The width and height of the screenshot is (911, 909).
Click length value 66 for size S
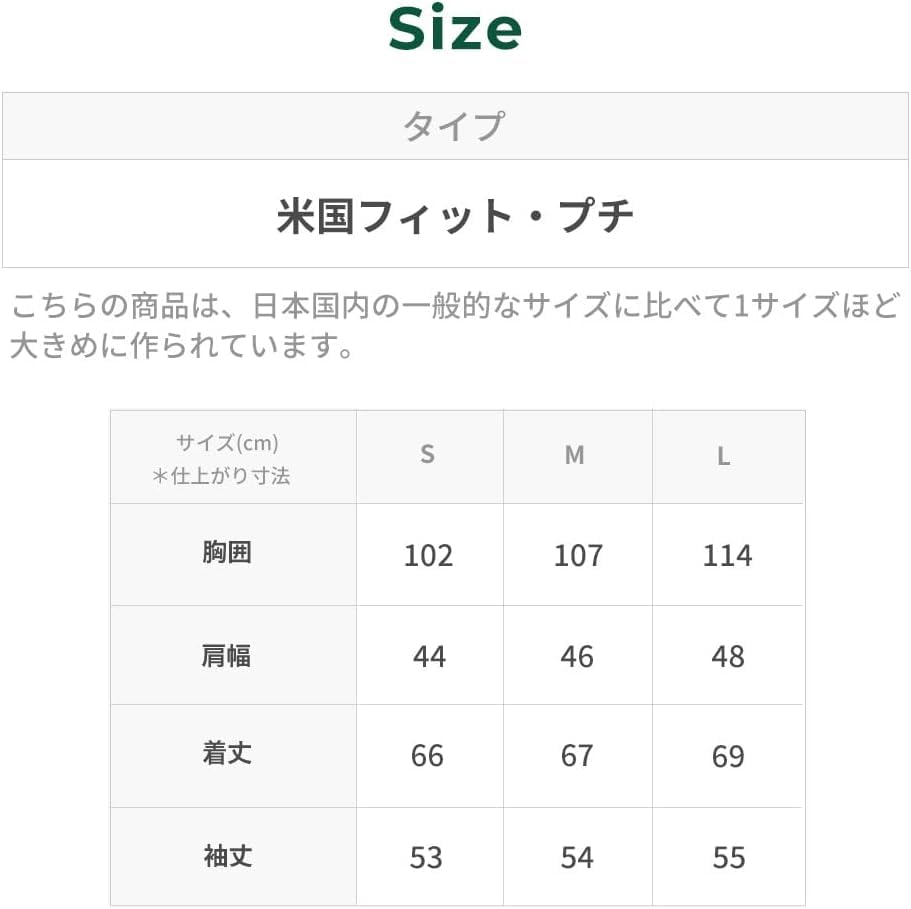tap(427, 756)
